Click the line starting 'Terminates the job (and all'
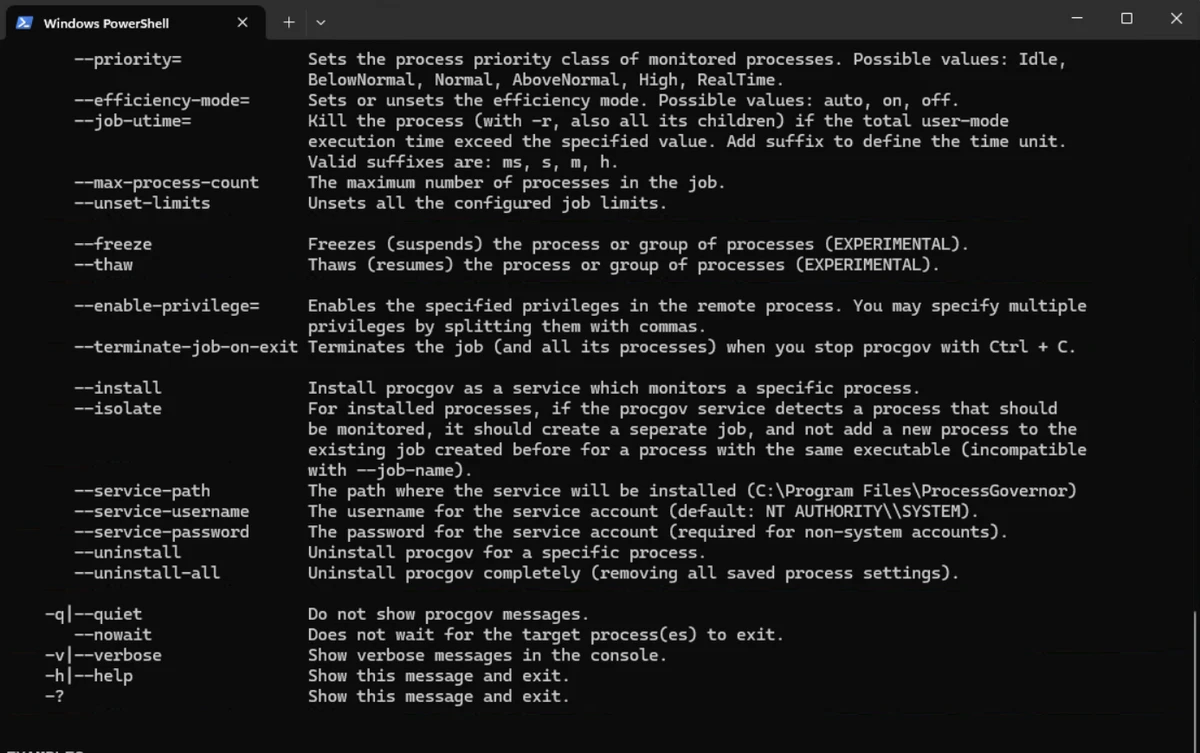This screenshot has height=753, width=1200. click(692, 347)
